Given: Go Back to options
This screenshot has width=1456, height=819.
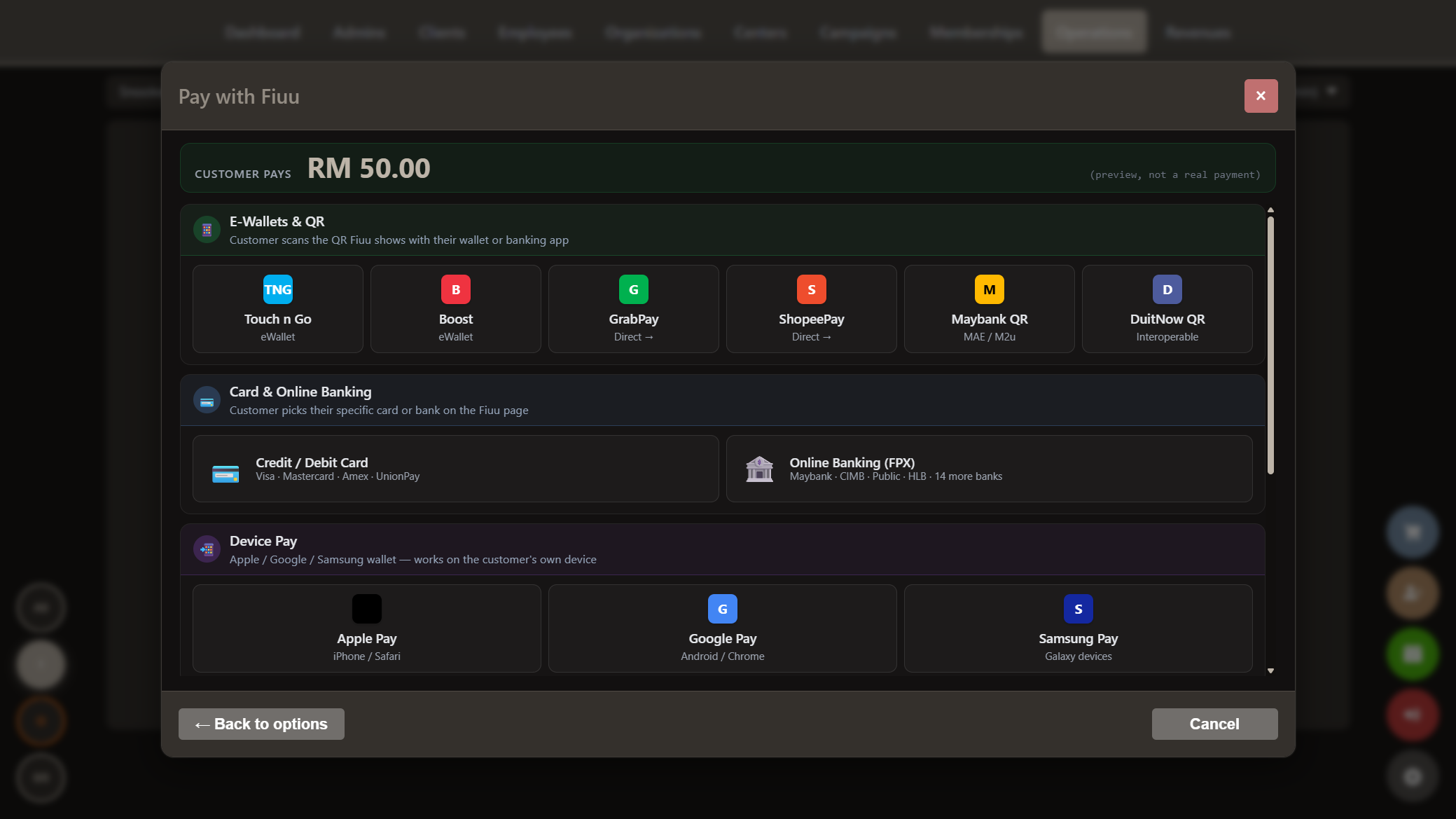Looking at the screenshot, I should (261, 724).
